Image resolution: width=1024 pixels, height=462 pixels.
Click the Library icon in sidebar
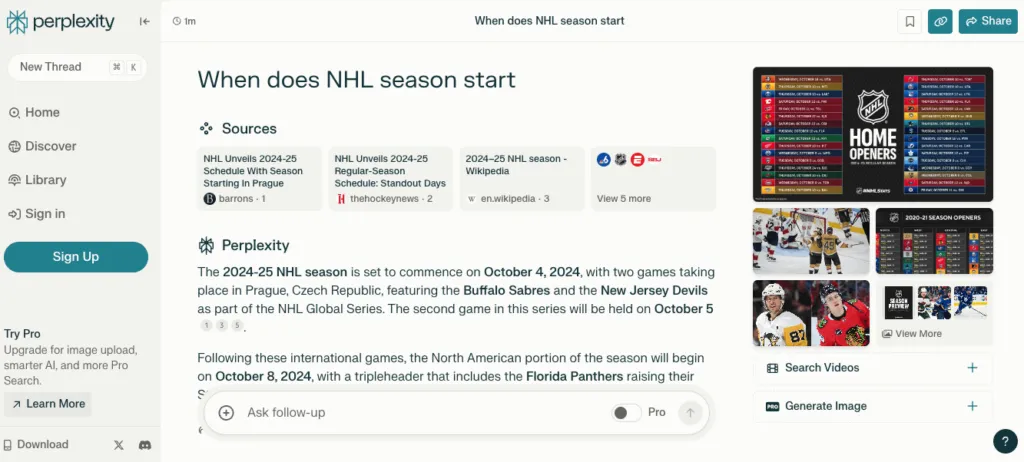click(14, 180)
